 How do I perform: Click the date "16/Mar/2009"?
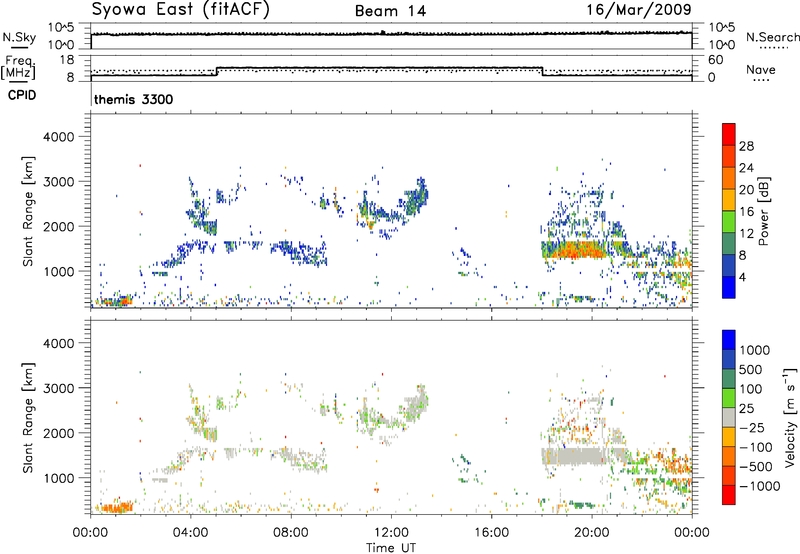coord(639,9)
